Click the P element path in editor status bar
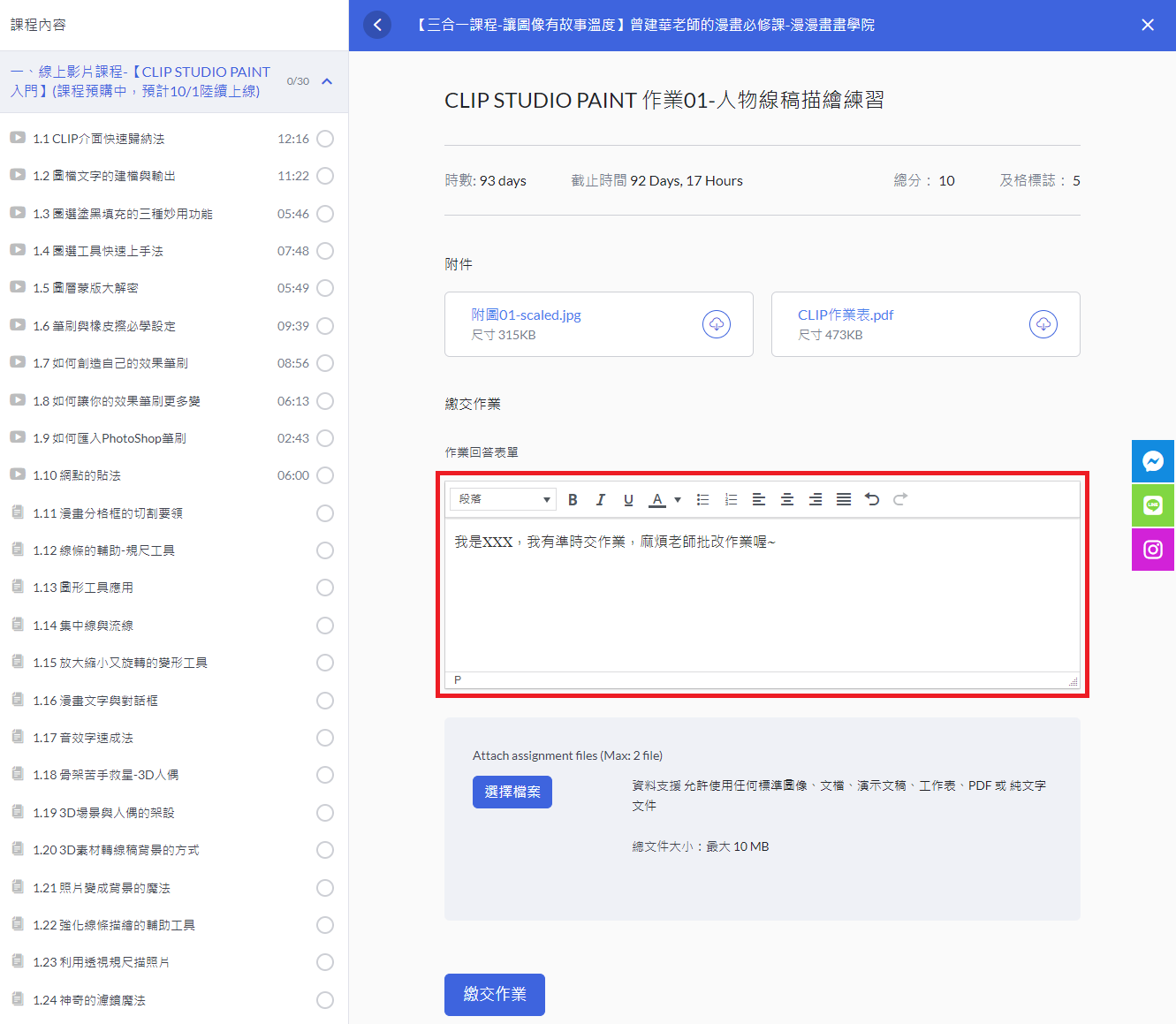This screenshot has height=1024, width=1176. pyautogui.click(x=458, y=680)
